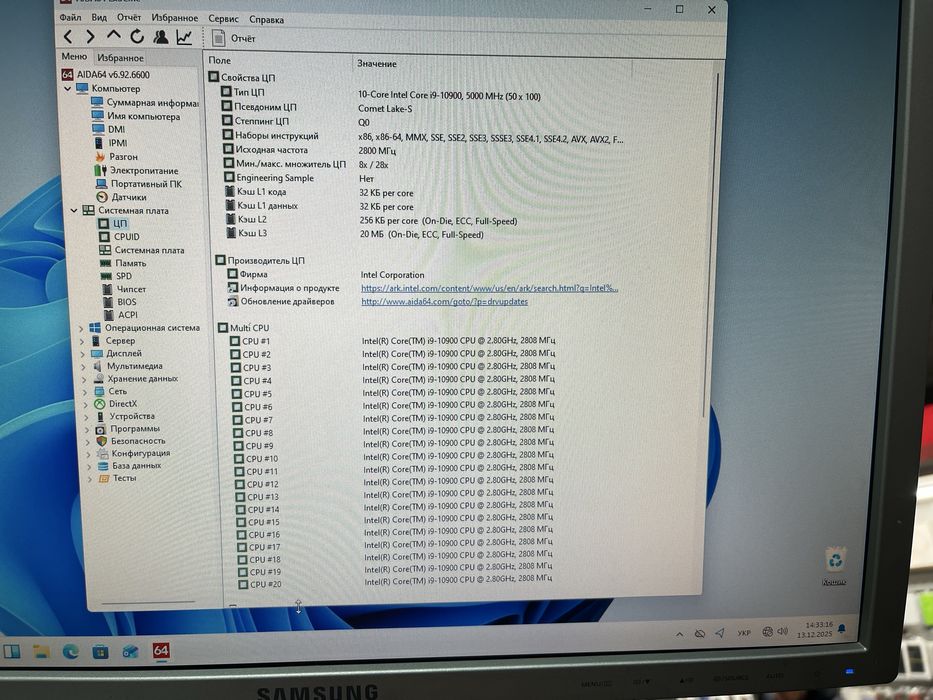The width and height of the screenshot is (933, 700).
Task: Select the ACPI tree item
Action: [120, 315]
